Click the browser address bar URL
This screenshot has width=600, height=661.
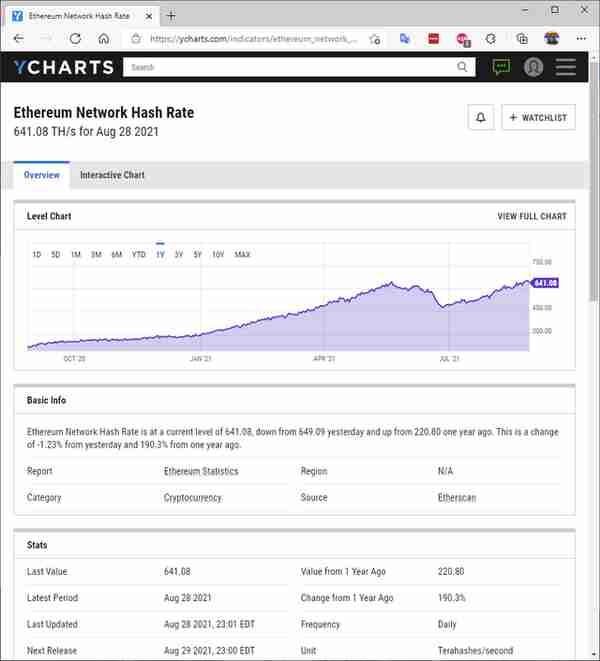[254, 39]
